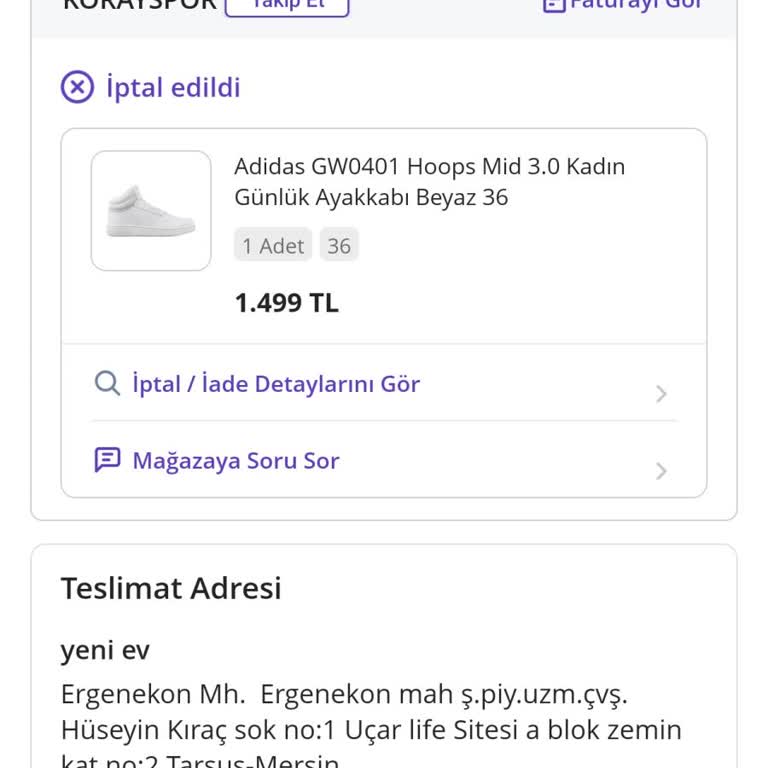Open the magnifier icon beside İptal / İade Detaylarını Gör

pos(107,383)
